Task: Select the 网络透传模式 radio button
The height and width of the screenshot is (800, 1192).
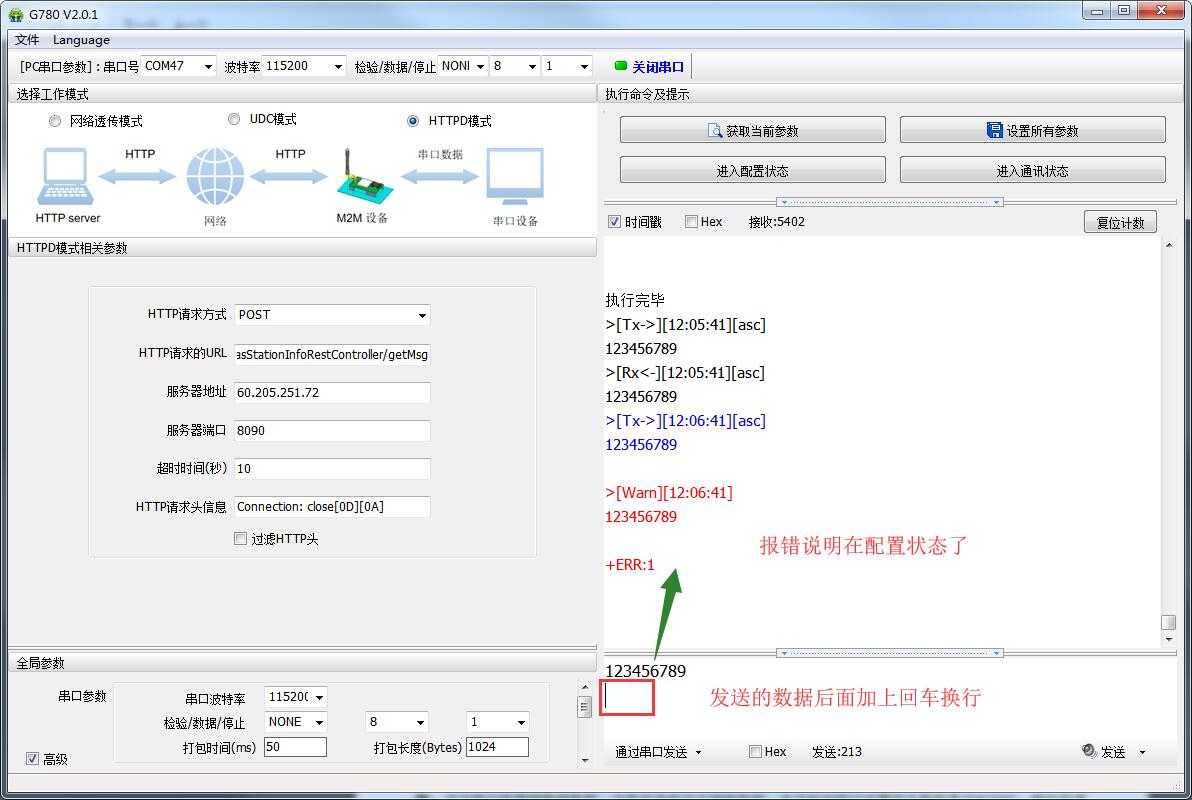Action: click(55, 122)
